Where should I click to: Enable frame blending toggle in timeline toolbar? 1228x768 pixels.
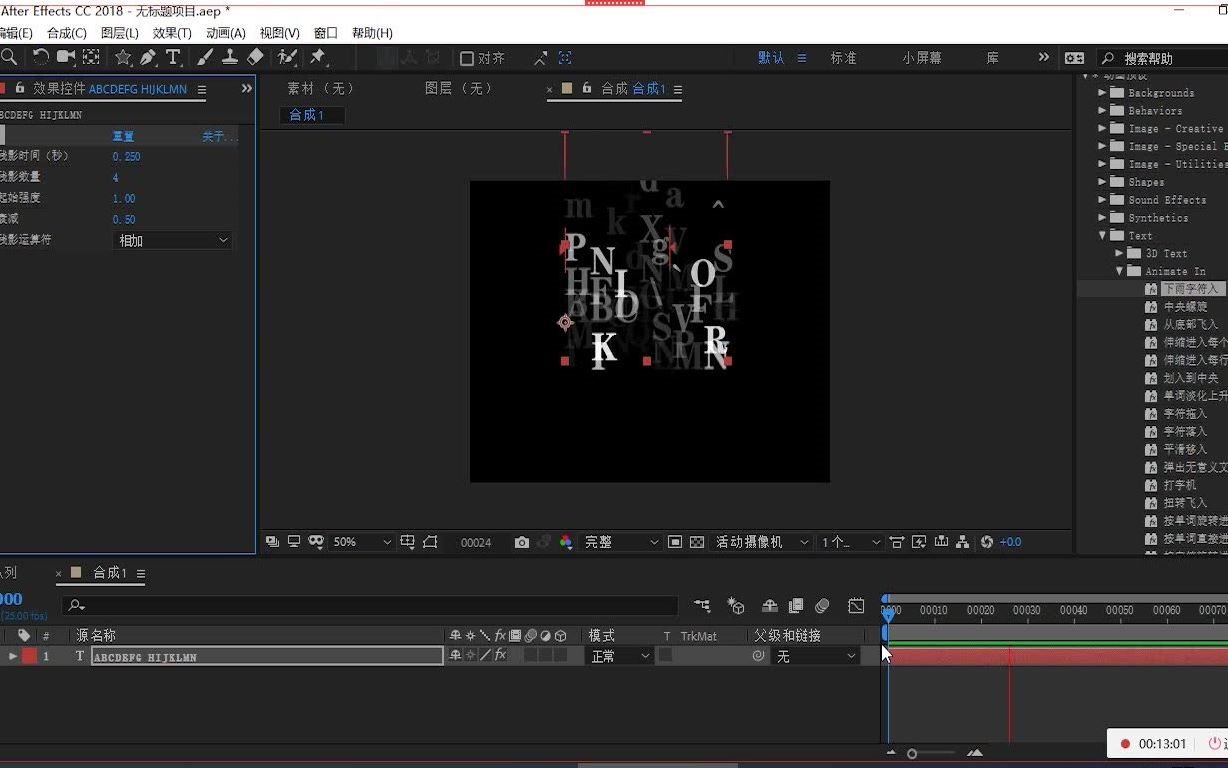tap(795, 606)
